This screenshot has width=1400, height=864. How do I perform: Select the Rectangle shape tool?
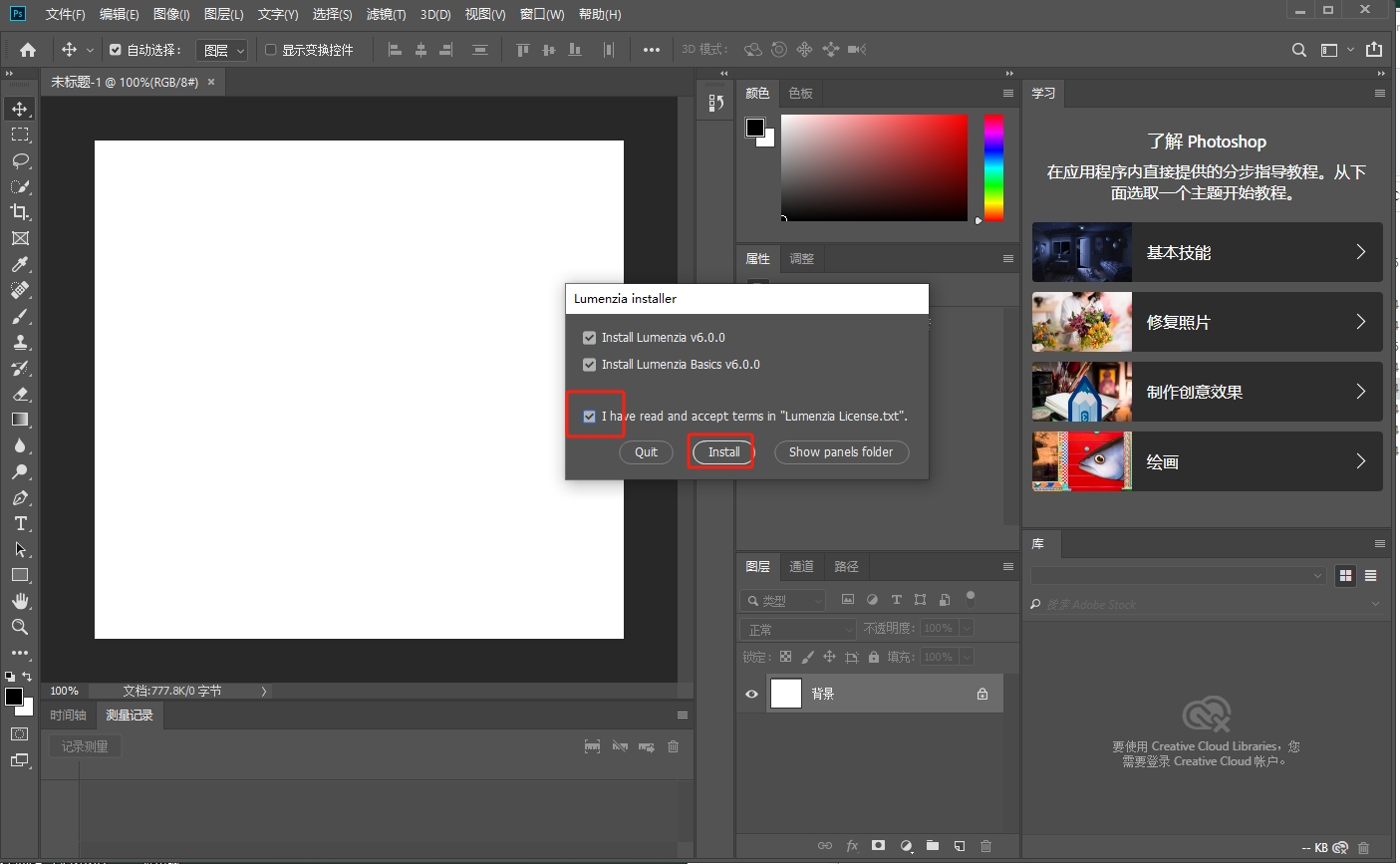20,575
